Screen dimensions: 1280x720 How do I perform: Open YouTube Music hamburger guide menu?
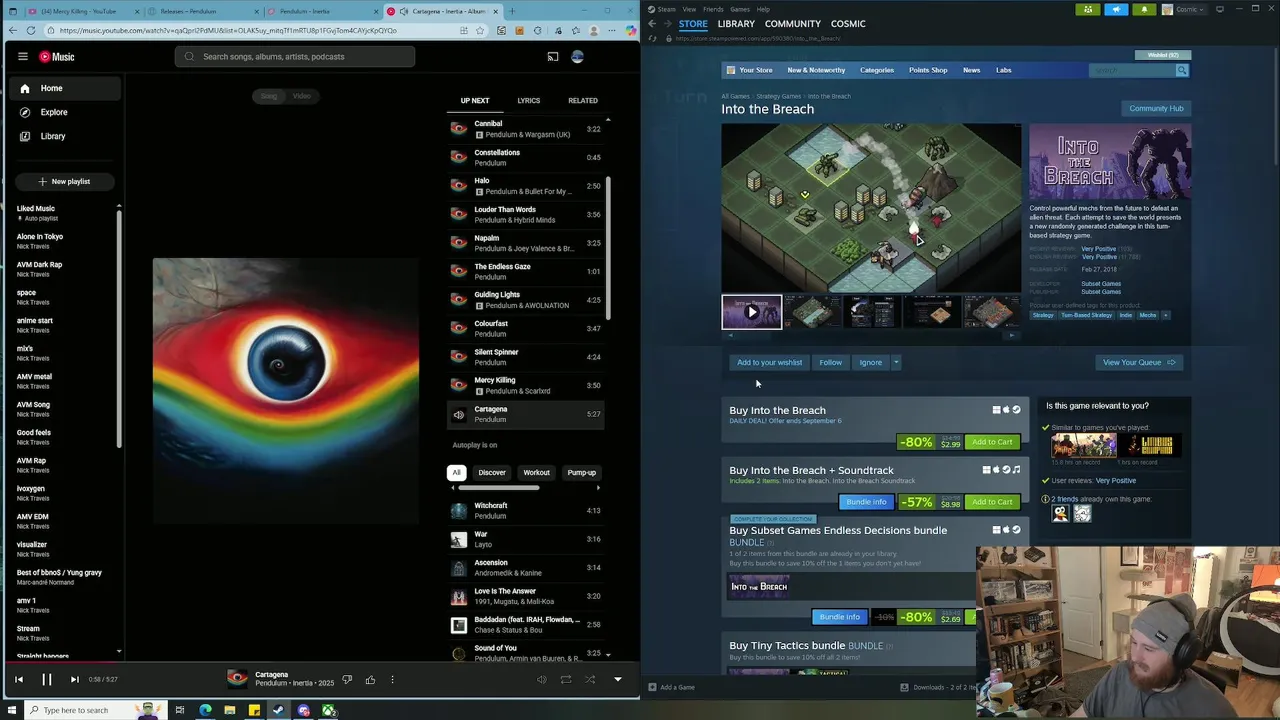pyautogui.click(x=23, y=57)
